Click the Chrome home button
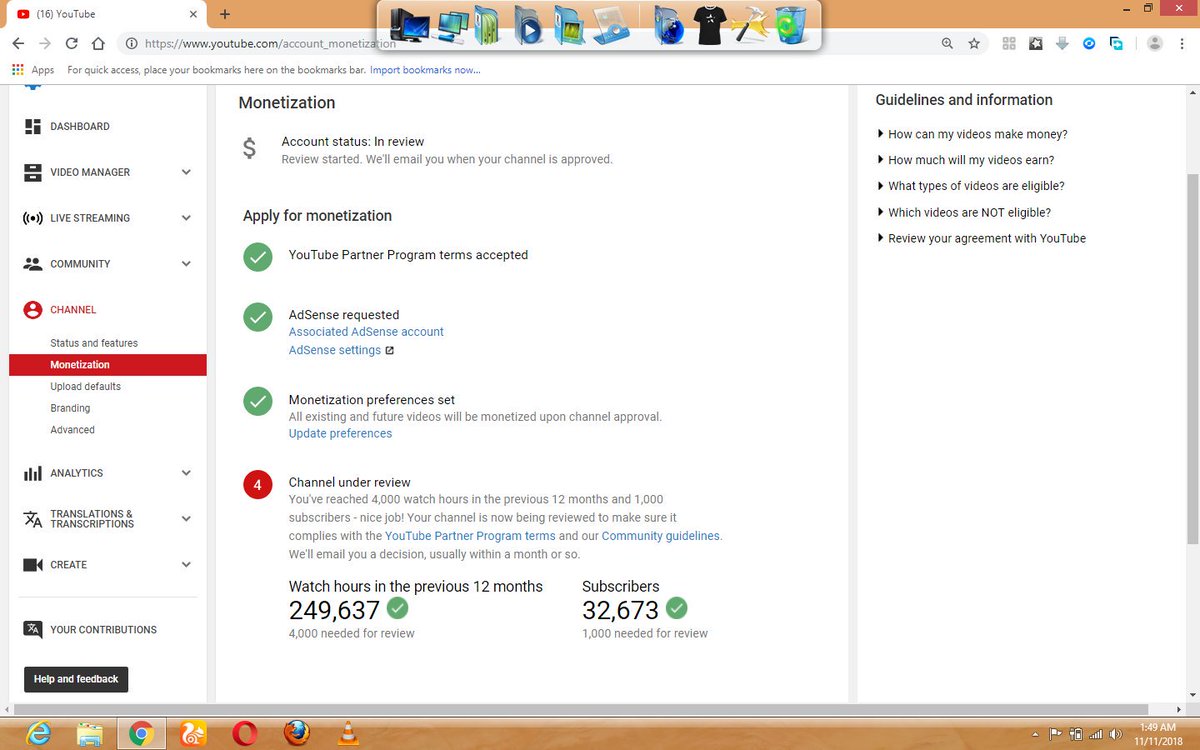Viewport: 1200px width, 750px height. tap(98, 44)
